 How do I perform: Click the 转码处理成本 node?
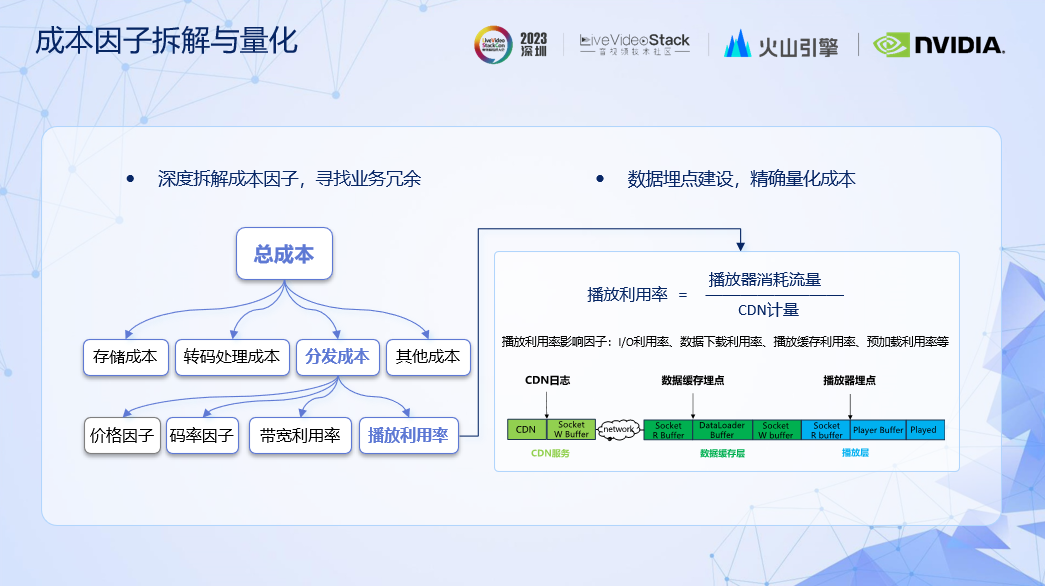[232, 356]
